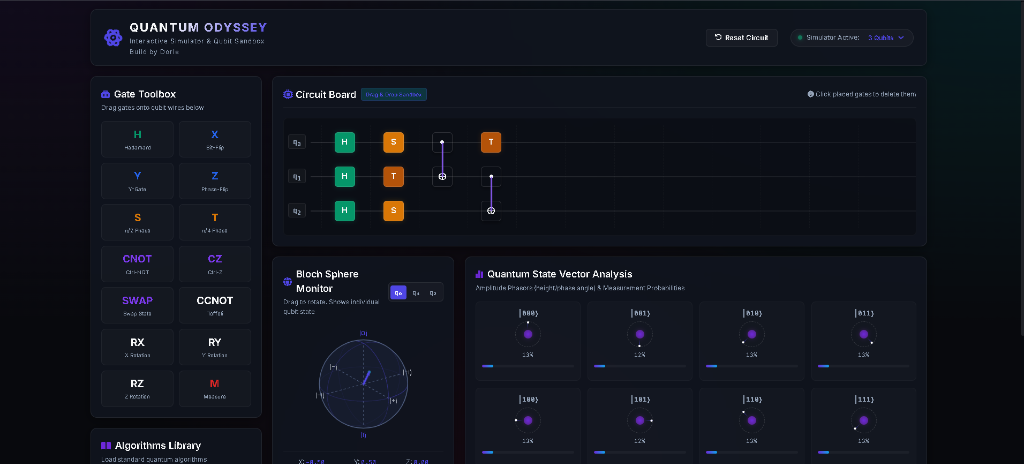Select the Z Phase-Flip gate tile

[x=215, y=181]
